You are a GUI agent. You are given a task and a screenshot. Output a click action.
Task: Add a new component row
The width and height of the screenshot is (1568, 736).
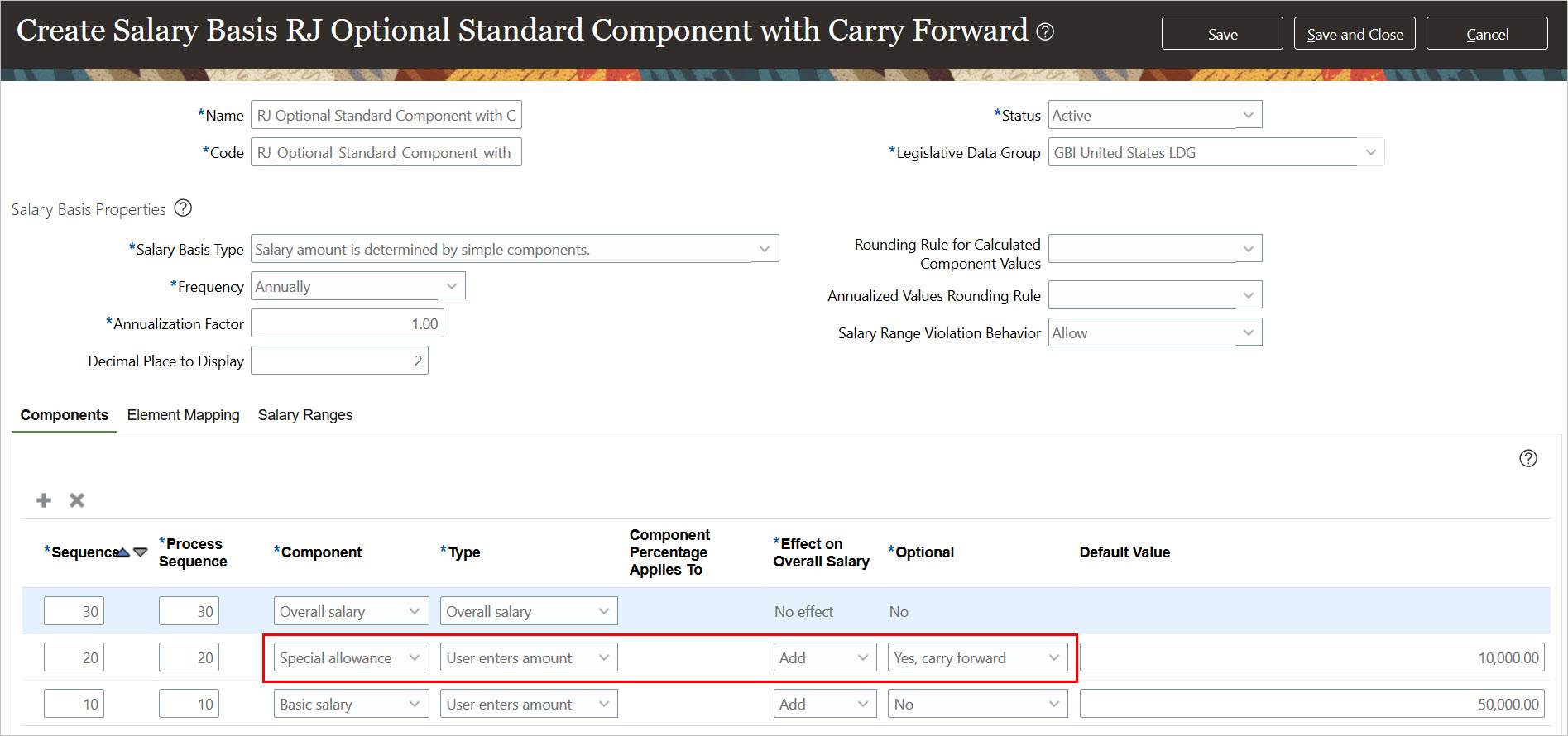click(44, 500)
